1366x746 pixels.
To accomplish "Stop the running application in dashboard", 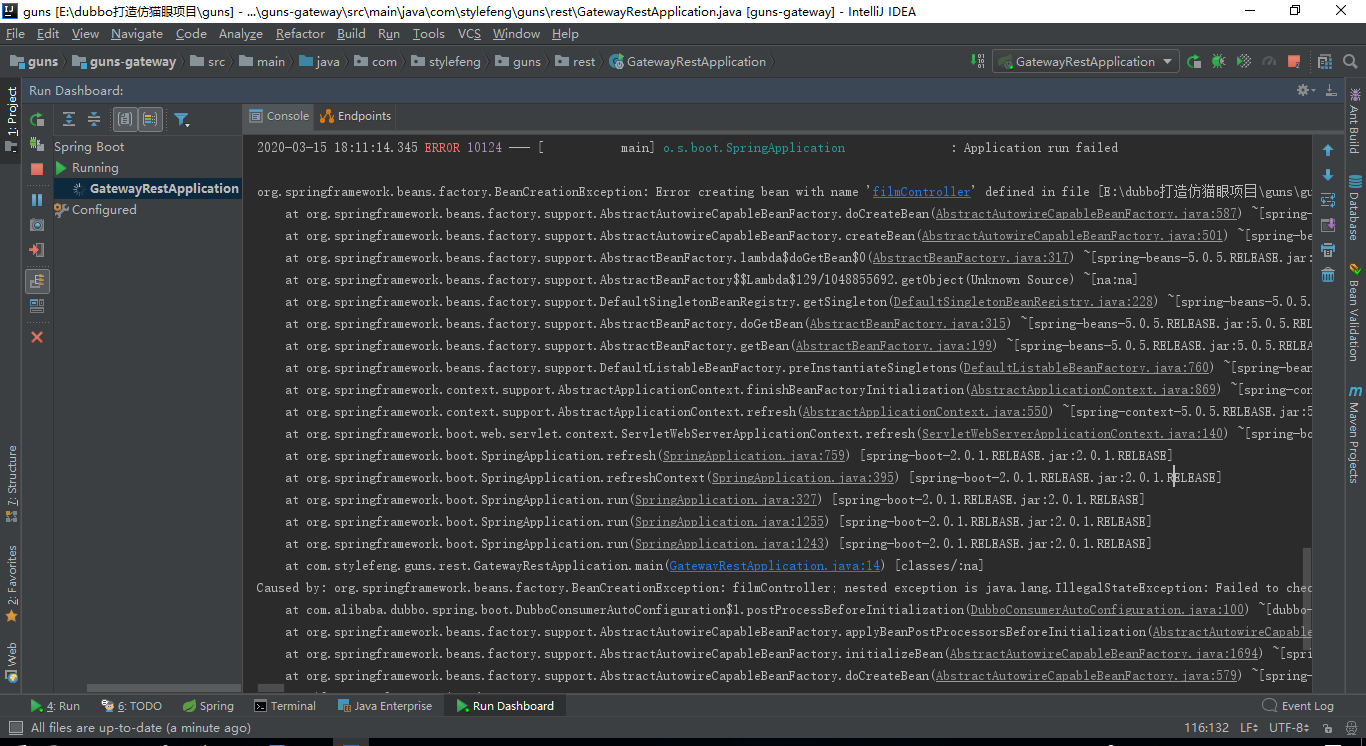I will click(x=37, y=169).
